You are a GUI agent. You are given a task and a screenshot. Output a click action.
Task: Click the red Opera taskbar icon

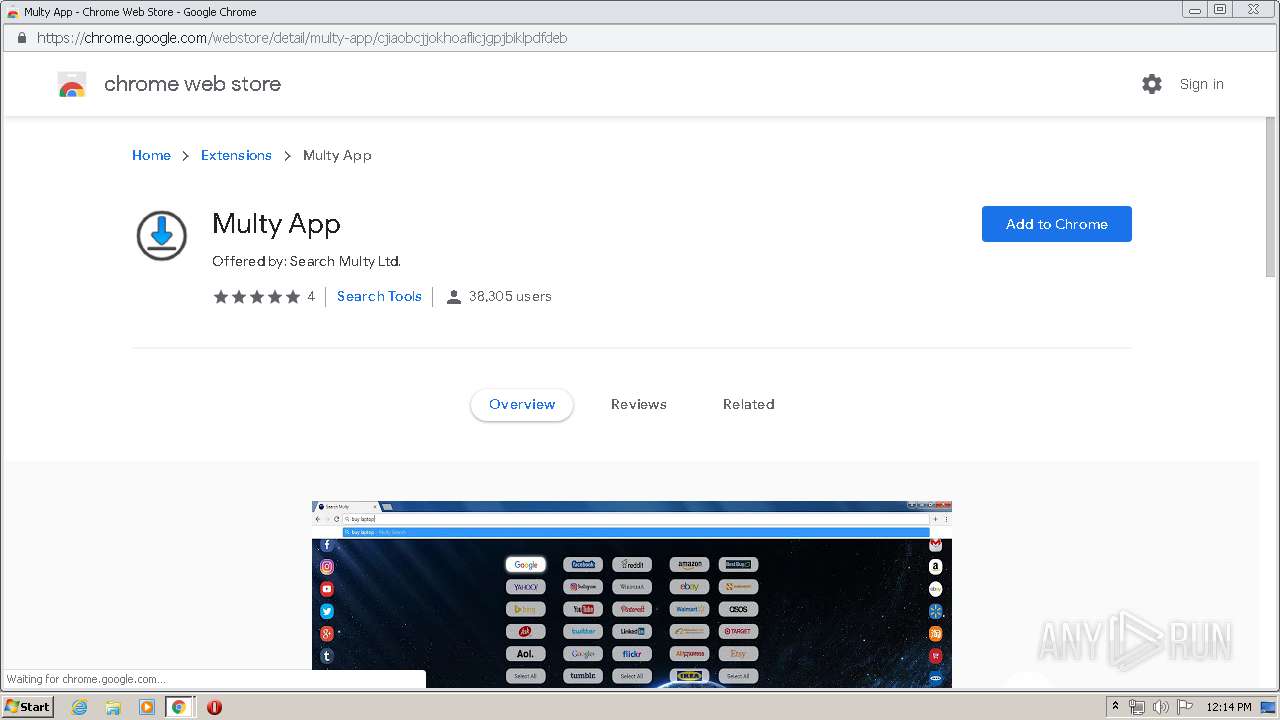214,707
